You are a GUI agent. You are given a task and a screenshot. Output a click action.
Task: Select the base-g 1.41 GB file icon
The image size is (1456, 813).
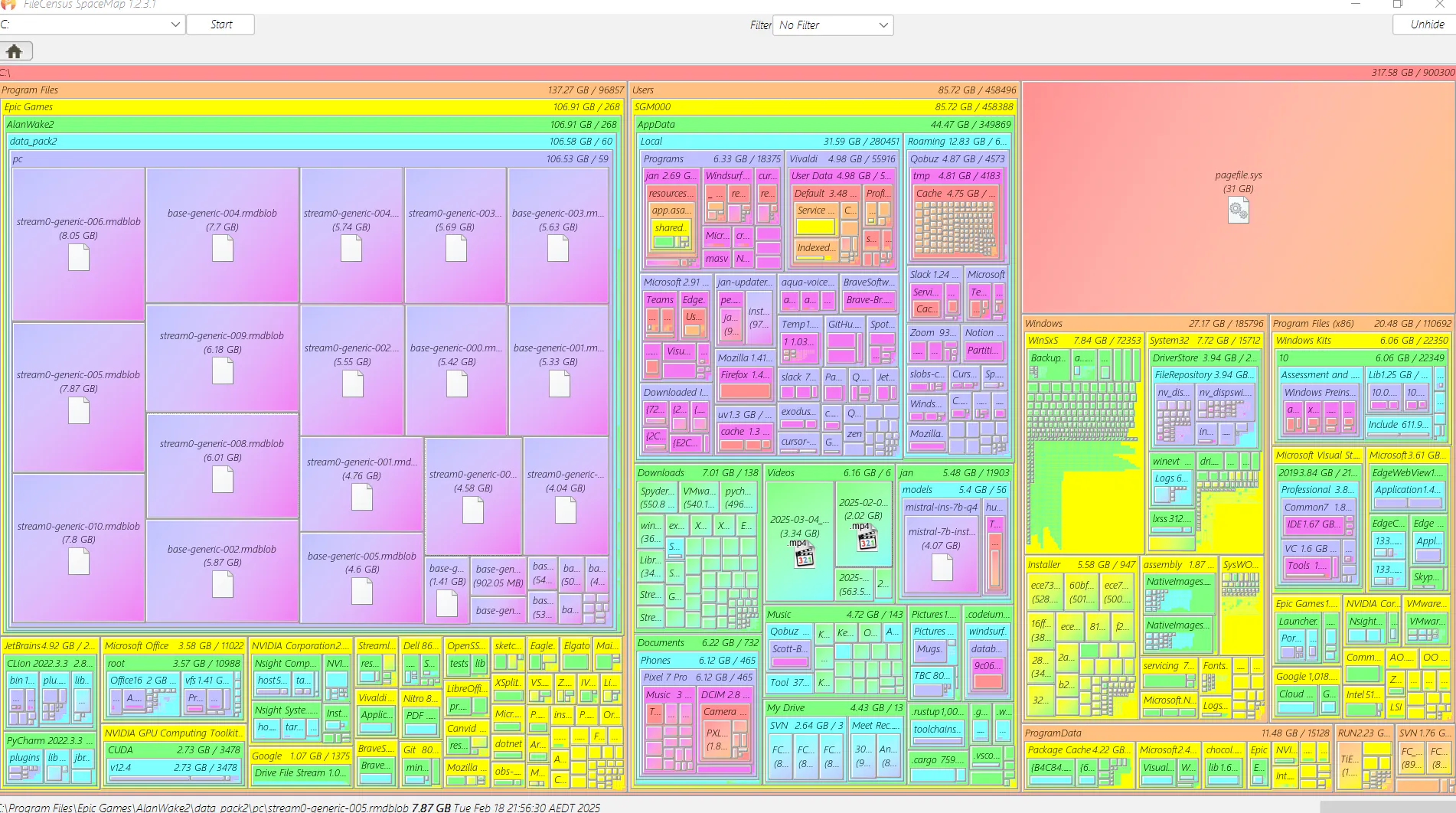[447, 603]
